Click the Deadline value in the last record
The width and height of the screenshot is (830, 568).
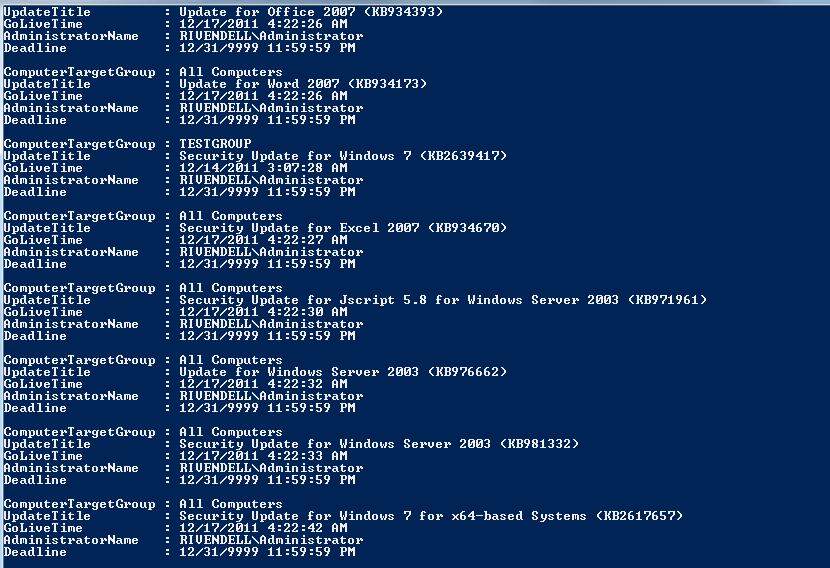267,552
